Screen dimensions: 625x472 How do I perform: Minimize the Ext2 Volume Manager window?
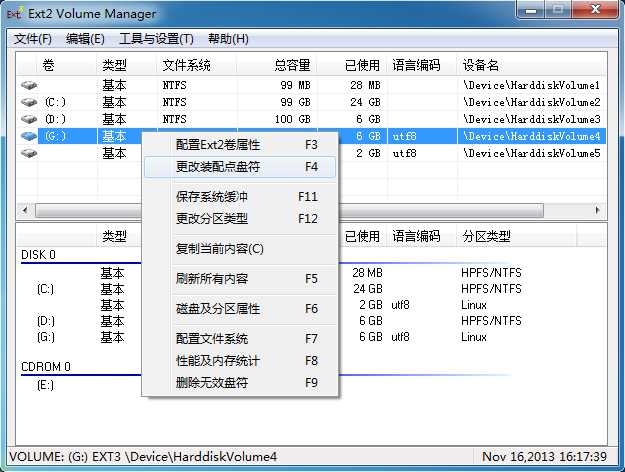tap(531, 10)
